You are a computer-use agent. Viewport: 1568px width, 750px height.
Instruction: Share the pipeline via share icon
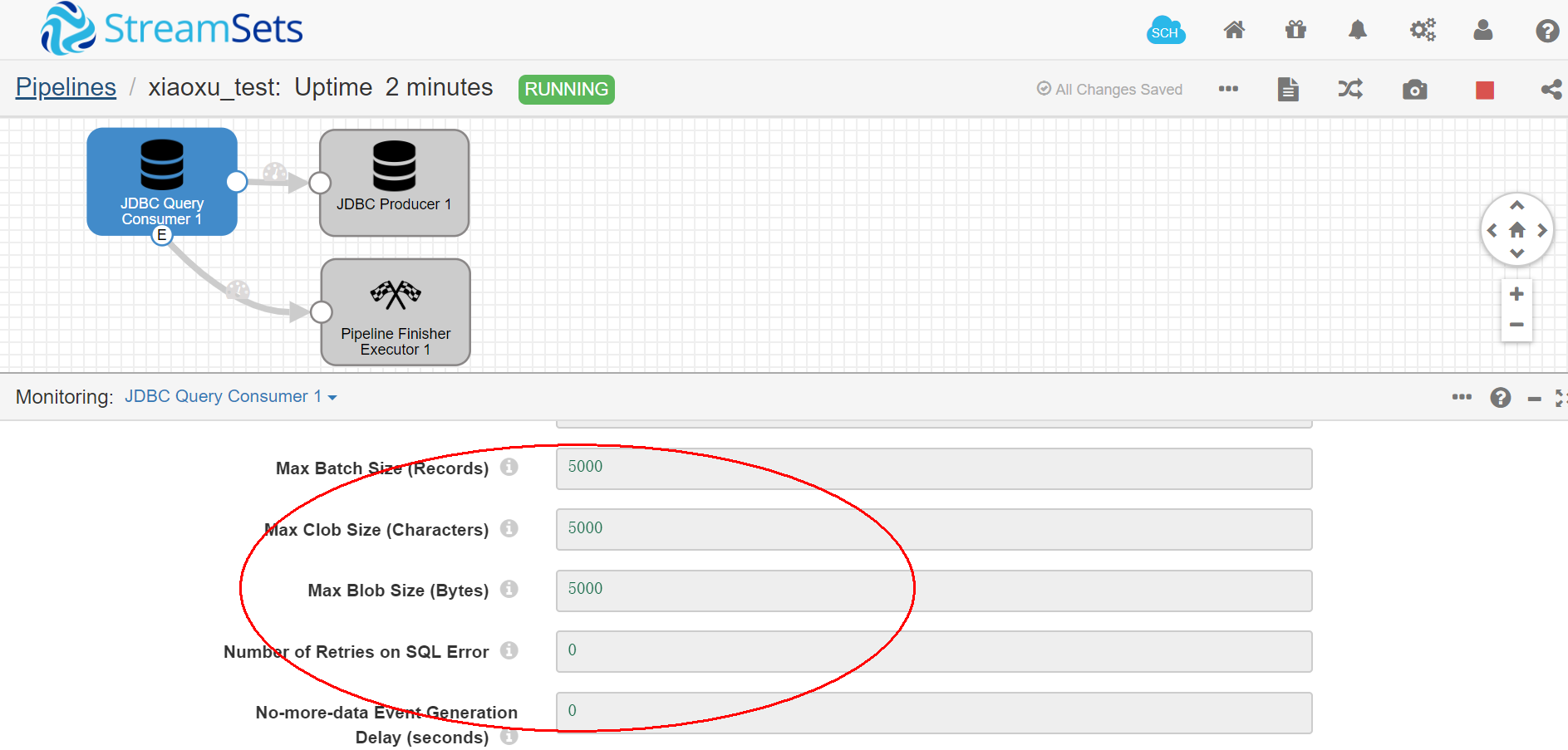pyautogui.click(x=1551, y=90)
